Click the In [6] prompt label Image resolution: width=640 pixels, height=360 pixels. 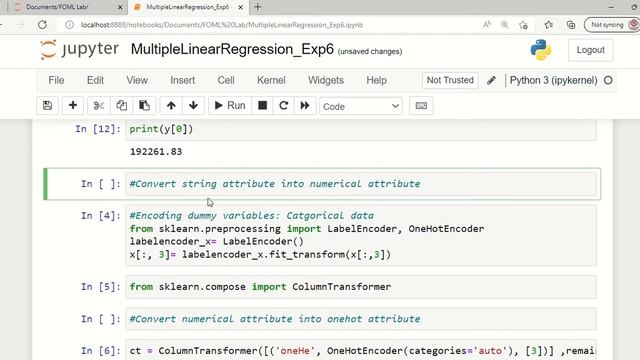[100, 351]
